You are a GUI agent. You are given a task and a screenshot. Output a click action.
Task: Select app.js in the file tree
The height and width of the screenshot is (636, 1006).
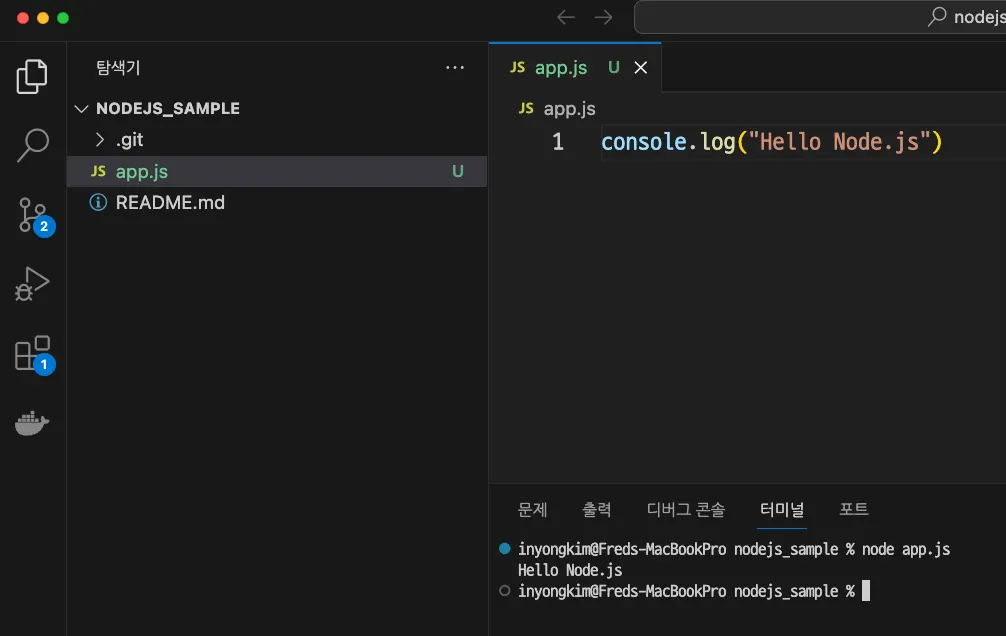pos(142,171)
